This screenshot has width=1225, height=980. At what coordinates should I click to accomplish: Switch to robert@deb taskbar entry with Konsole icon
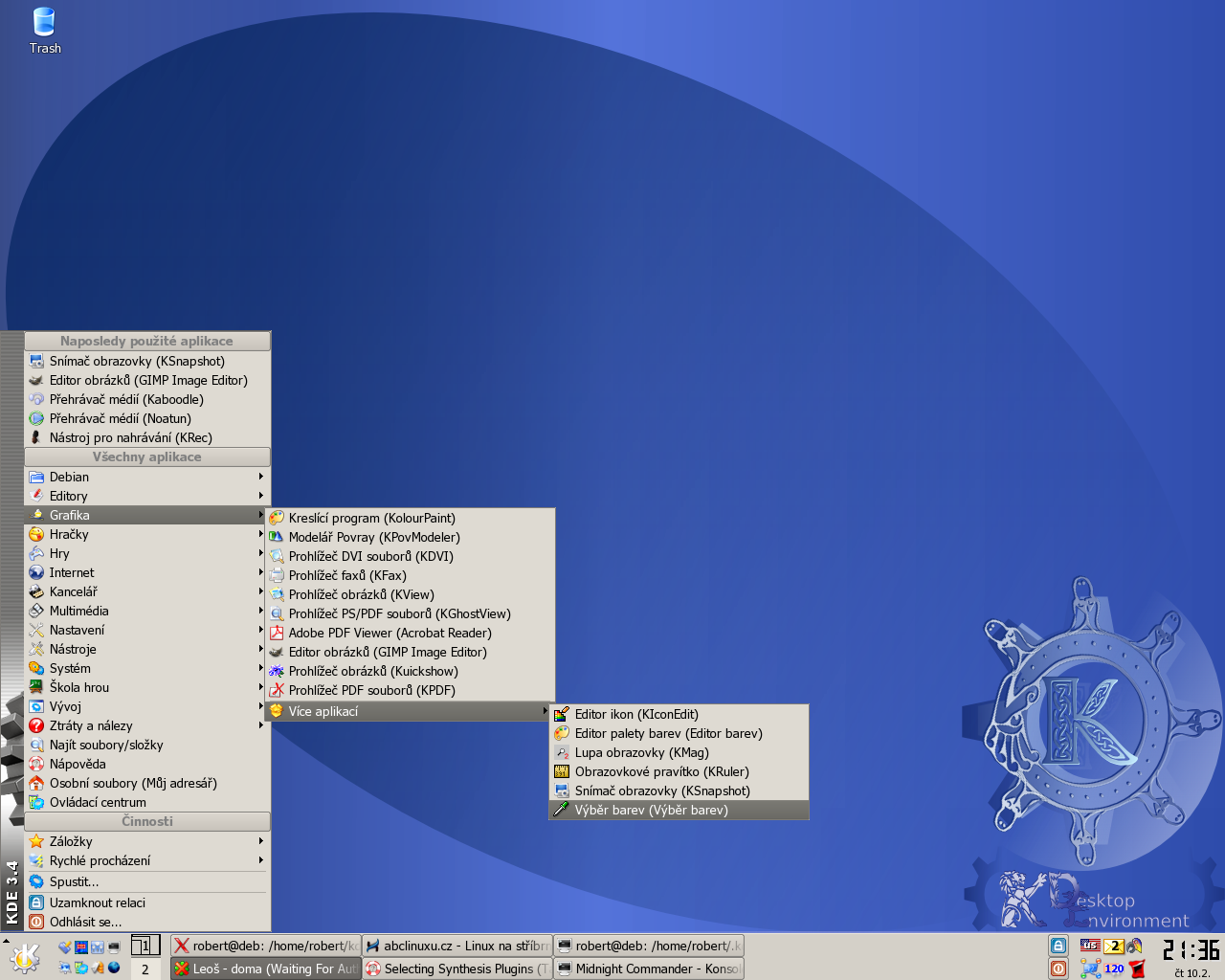[x=649, y=946]
